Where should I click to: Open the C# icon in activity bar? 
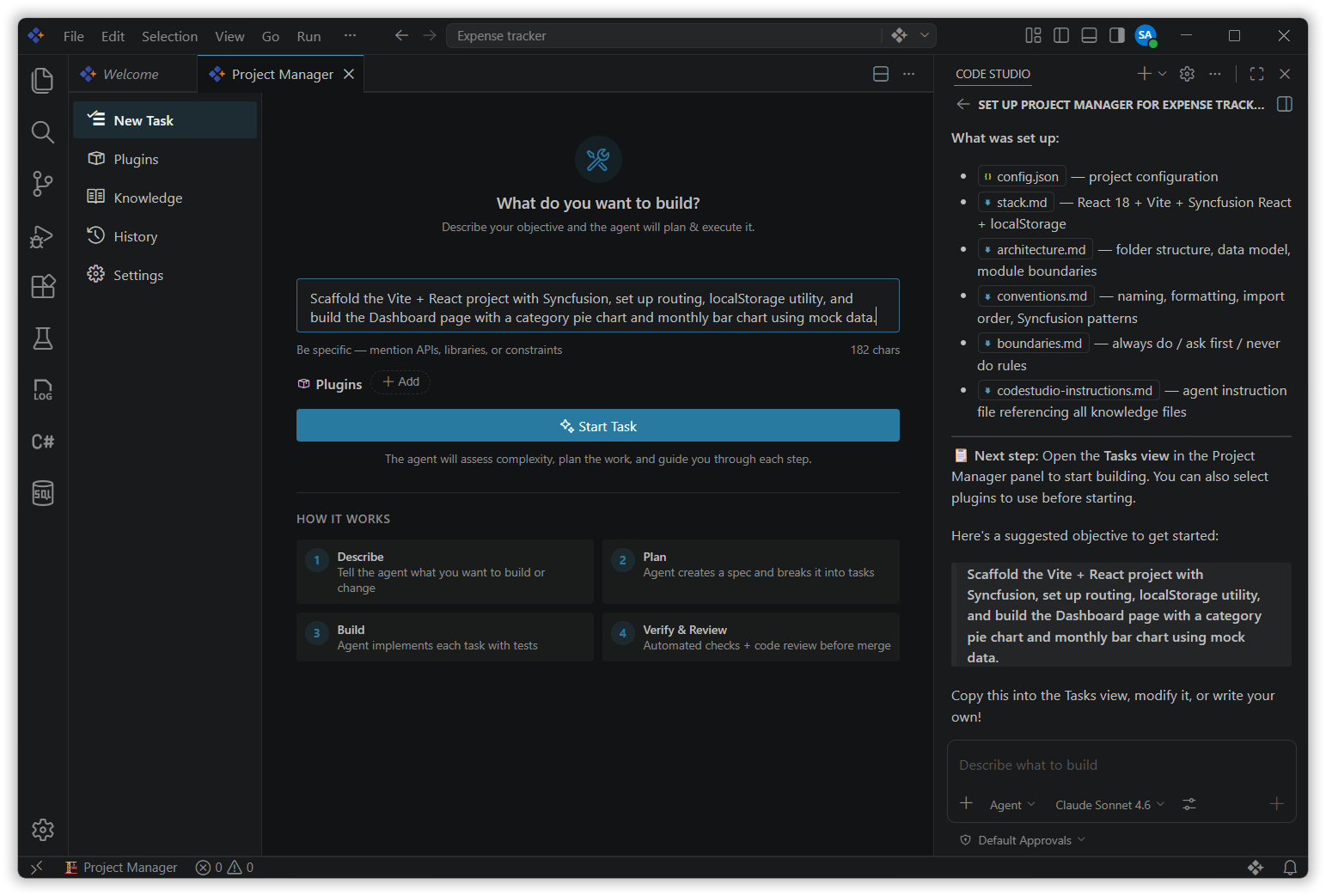(42, 442)
